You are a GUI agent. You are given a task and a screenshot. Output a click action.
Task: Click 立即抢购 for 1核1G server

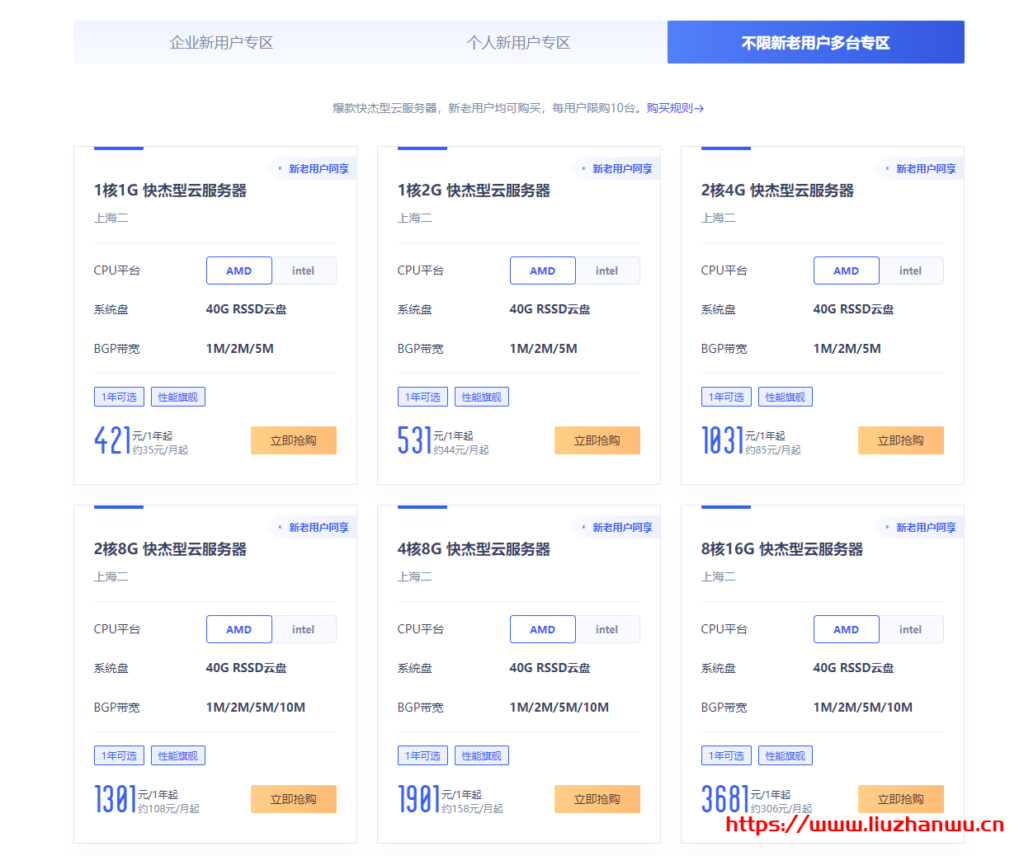click(294, 441)
